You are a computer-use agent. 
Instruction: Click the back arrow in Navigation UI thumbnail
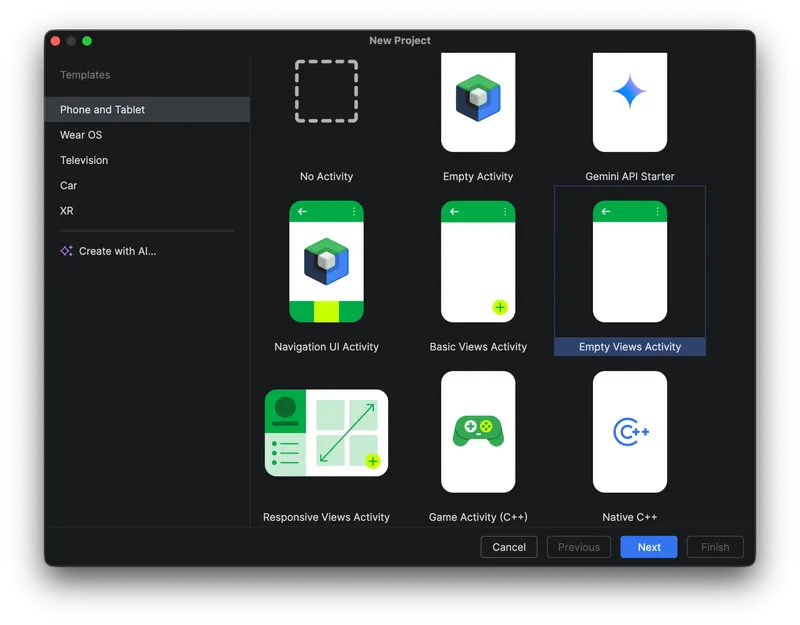302,211
